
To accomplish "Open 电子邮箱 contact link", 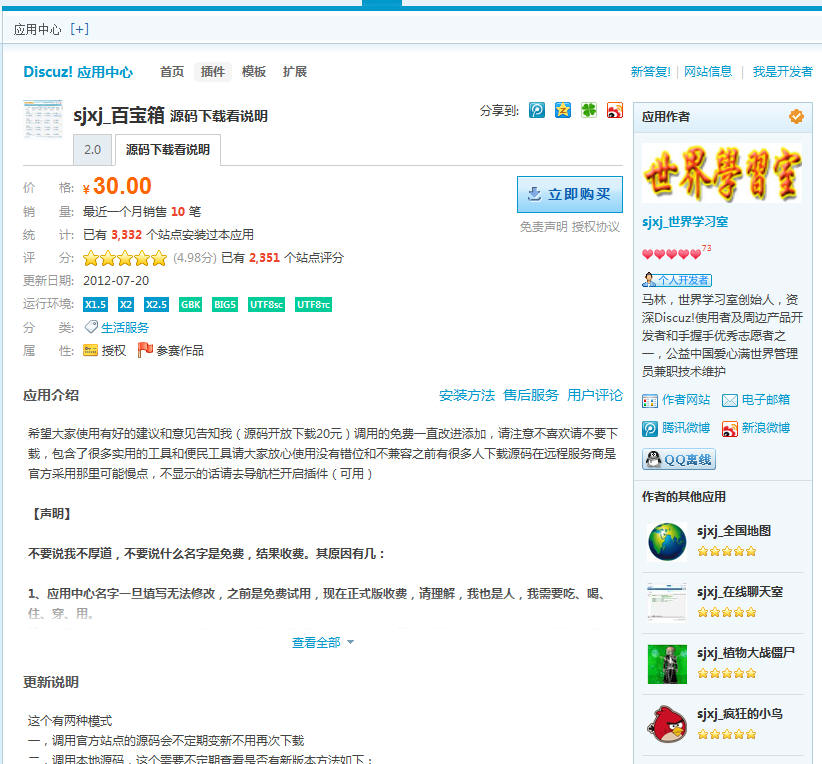I will (x=756, y=400).
